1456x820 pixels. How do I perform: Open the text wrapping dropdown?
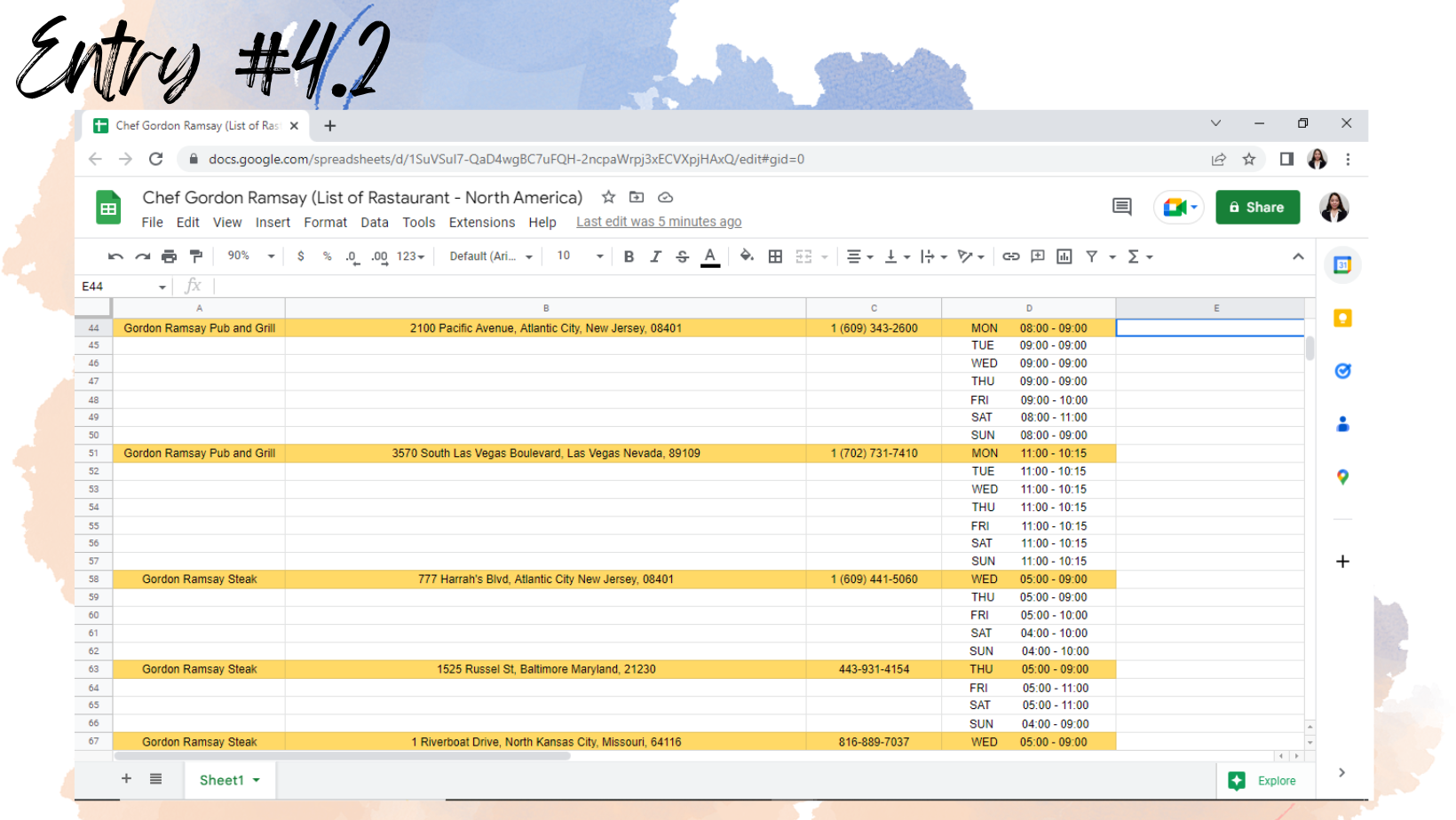(933, 256)
